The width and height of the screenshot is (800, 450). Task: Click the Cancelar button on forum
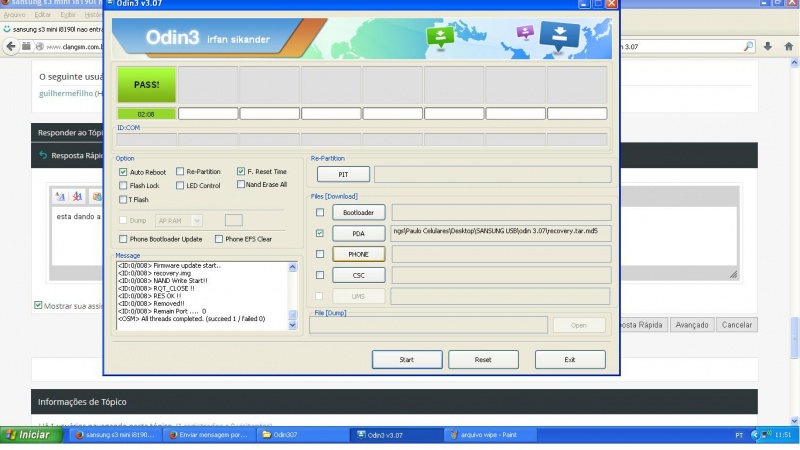737,325
